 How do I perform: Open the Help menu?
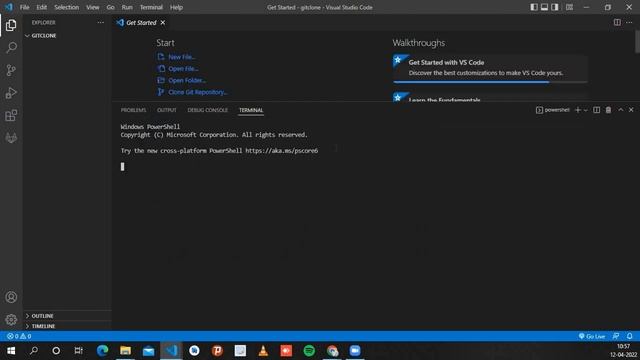176,7
